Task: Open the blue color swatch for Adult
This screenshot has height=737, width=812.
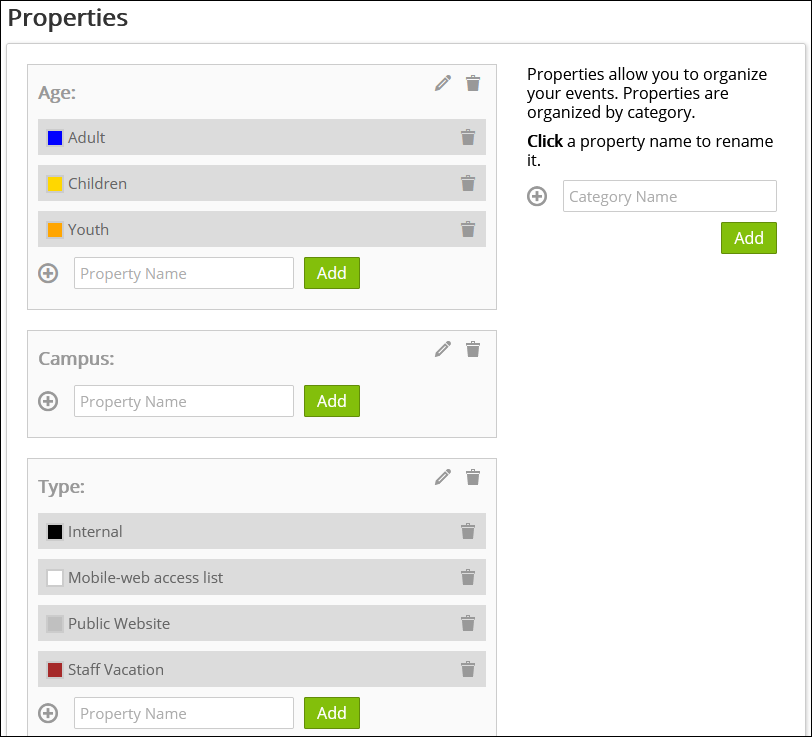Action: point(55,138)
